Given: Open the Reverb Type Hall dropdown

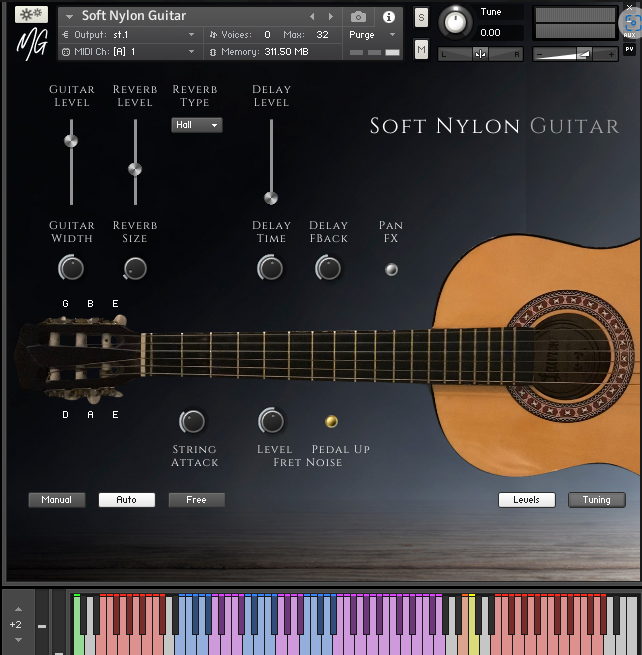Looking at the screenshot, I should coord(196,125).
